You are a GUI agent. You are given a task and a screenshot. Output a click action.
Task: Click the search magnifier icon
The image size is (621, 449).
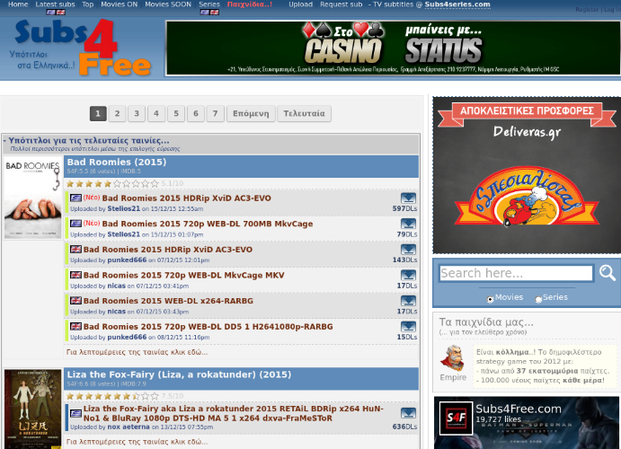point(607,273)
